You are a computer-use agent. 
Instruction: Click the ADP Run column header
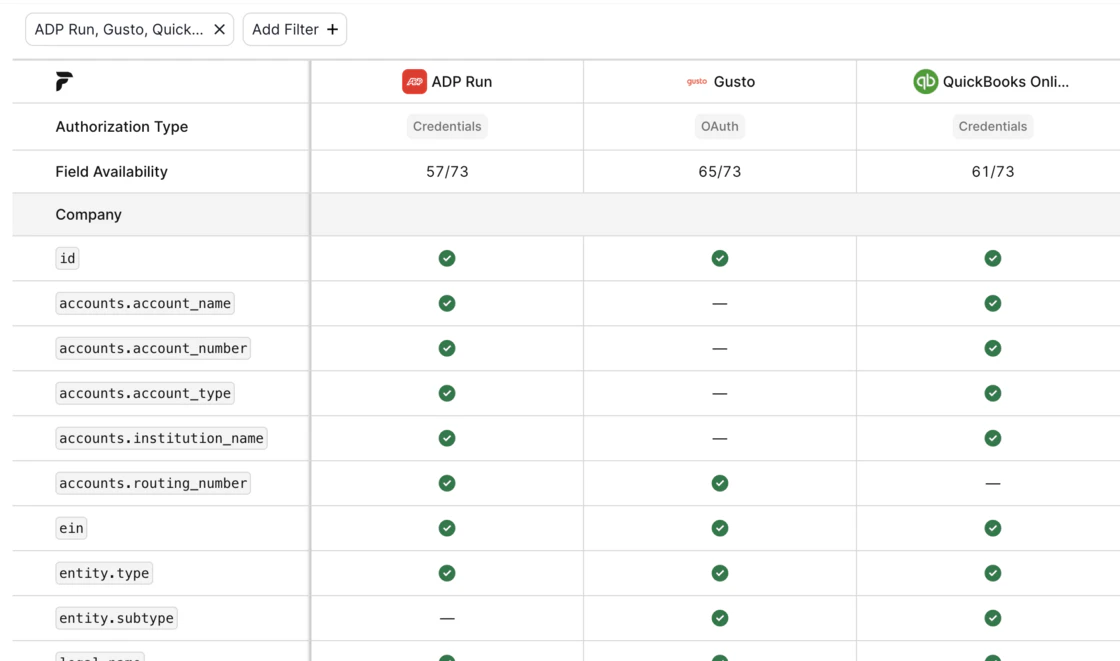pyautogui.click(x=447, y=81)
